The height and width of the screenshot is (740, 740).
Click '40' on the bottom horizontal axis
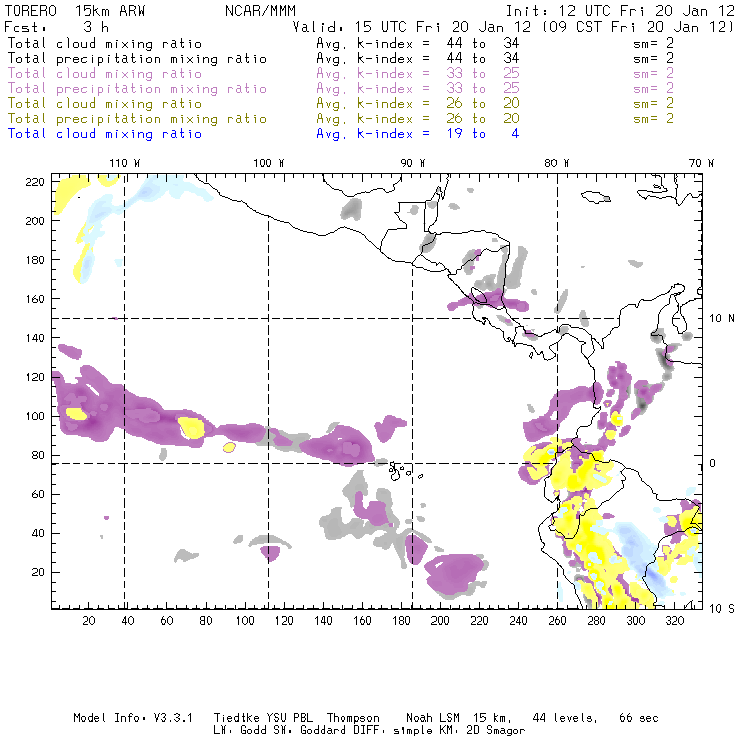(128, 621)
